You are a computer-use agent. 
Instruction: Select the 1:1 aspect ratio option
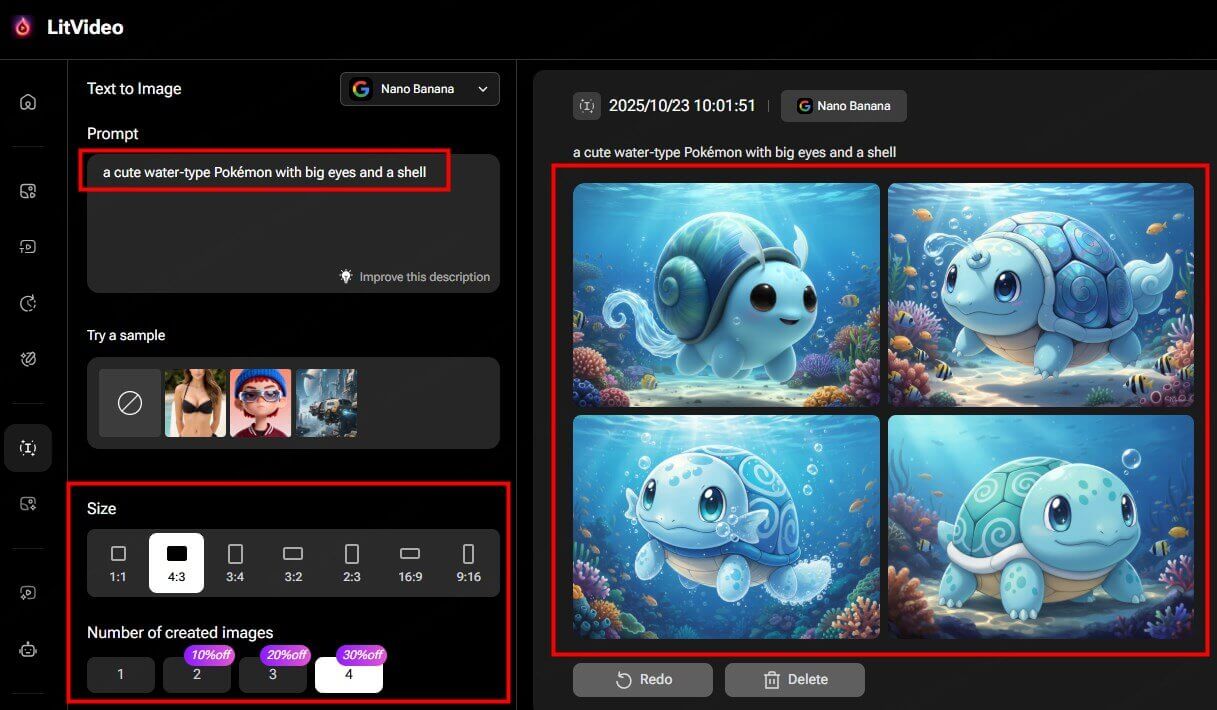(x=118, y=561)
